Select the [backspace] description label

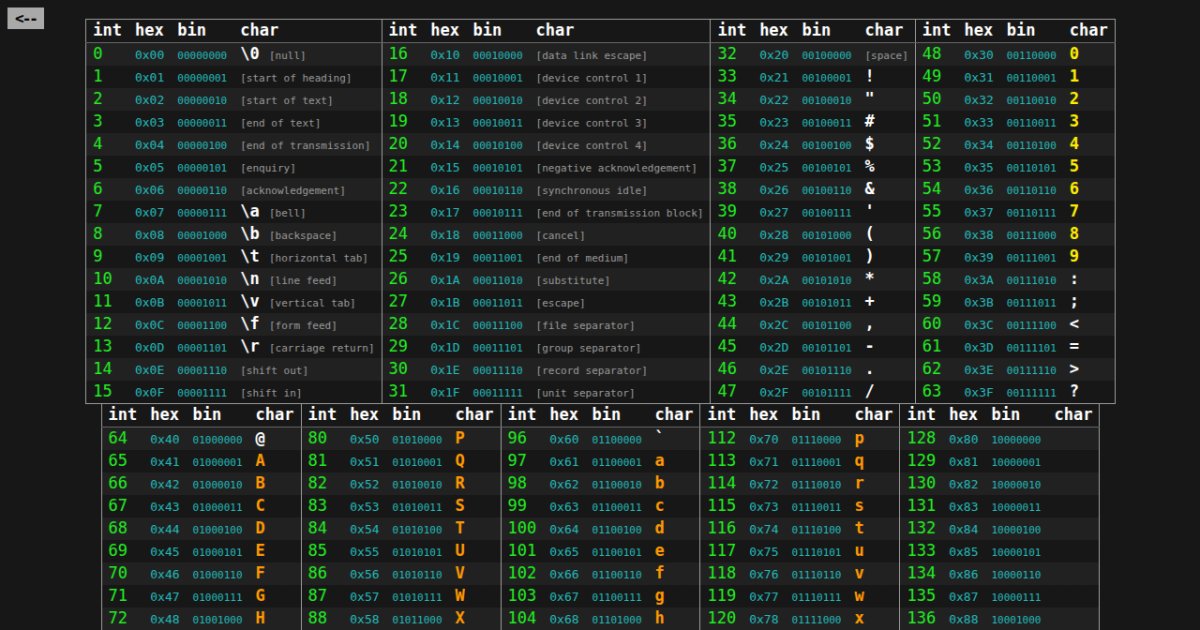(301, 235)
